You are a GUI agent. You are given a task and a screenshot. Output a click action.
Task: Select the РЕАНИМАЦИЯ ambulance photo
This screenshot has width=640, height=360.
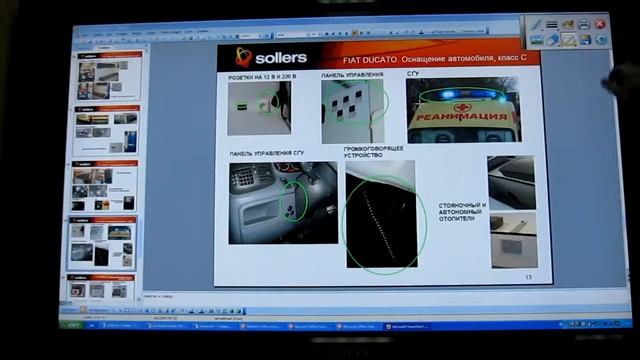463,110
